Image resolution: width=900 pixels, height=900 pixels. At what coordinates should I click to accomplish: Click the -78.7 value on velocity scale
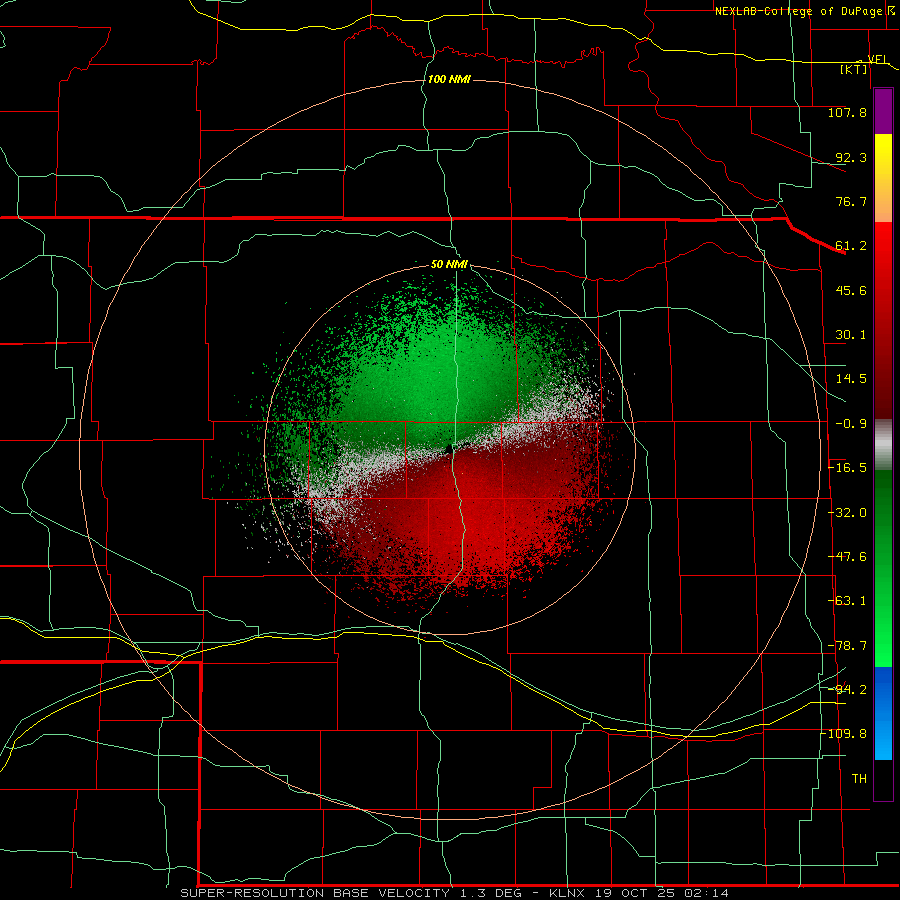tap(847, 646)
